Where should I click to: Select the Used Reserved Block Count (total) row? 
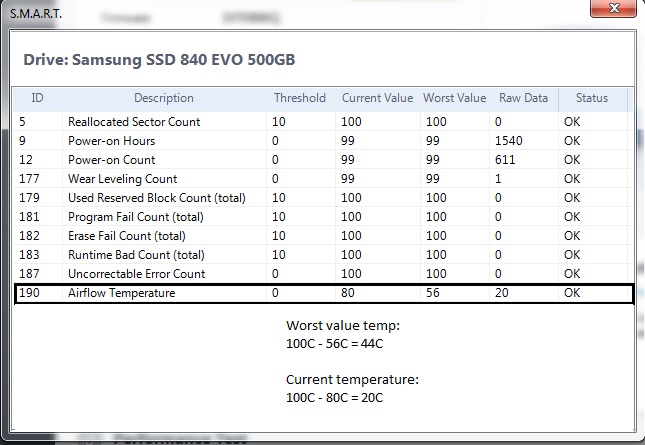click(x=322, y=197)
